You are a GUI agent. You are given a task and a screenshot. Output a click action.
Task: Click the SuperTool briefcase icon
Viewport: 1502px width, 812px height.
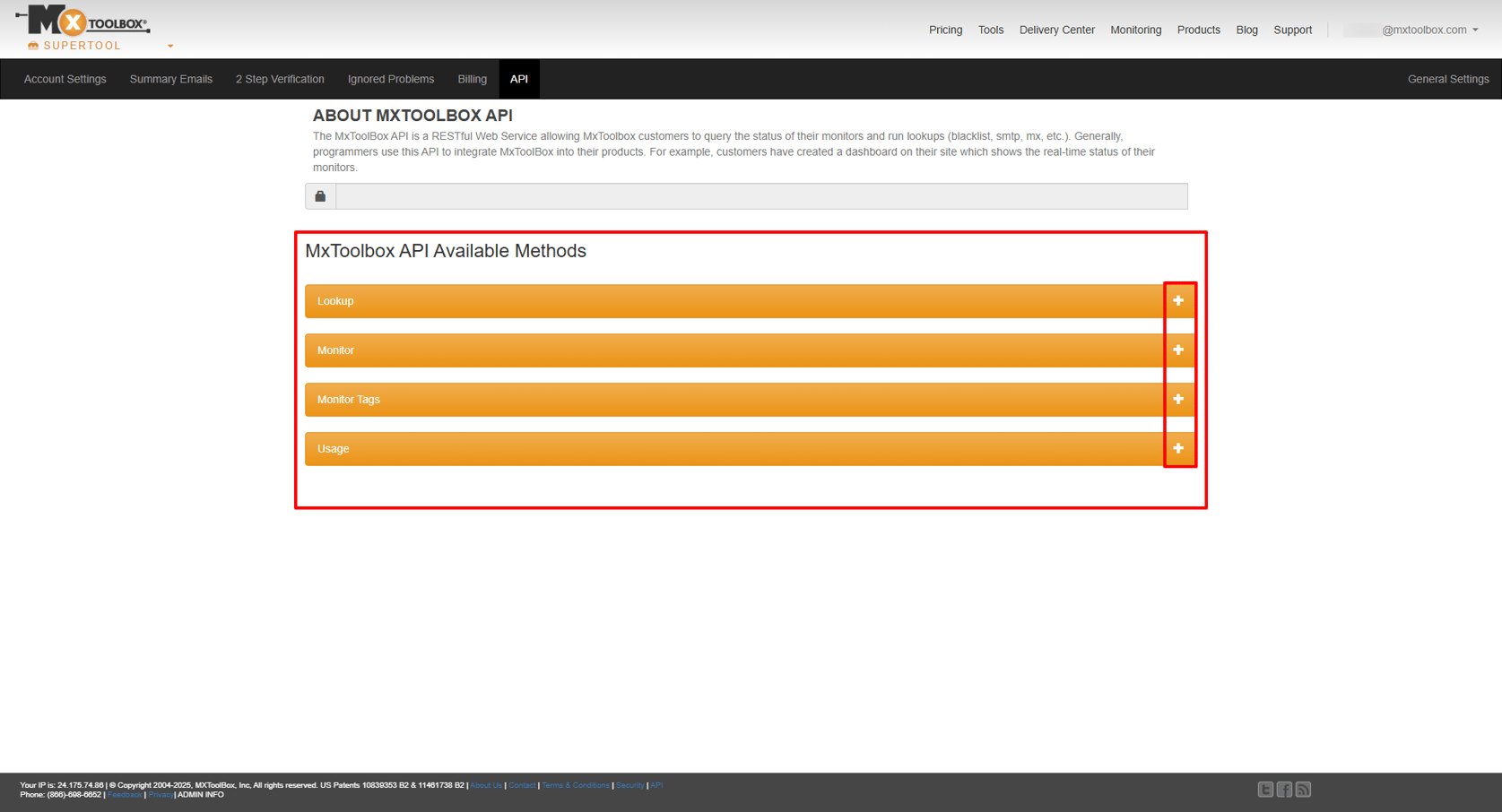pyautogui.click(x=33, y=45)
